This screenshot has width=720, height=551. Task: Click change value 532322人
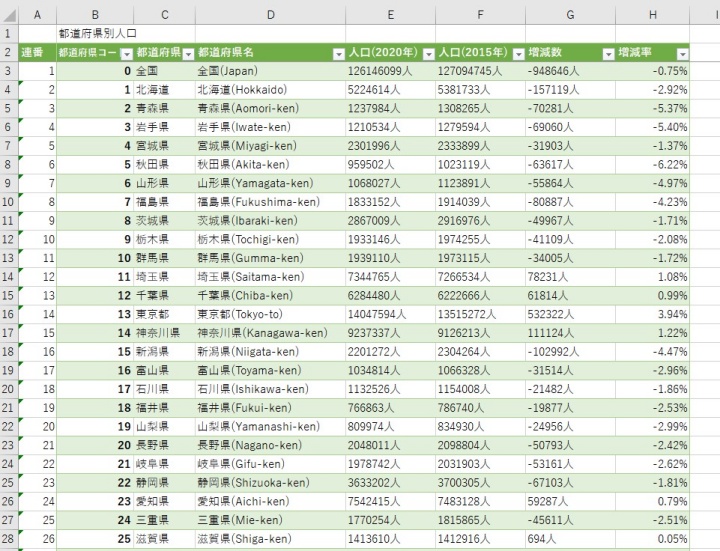click(x=570, y=315)
